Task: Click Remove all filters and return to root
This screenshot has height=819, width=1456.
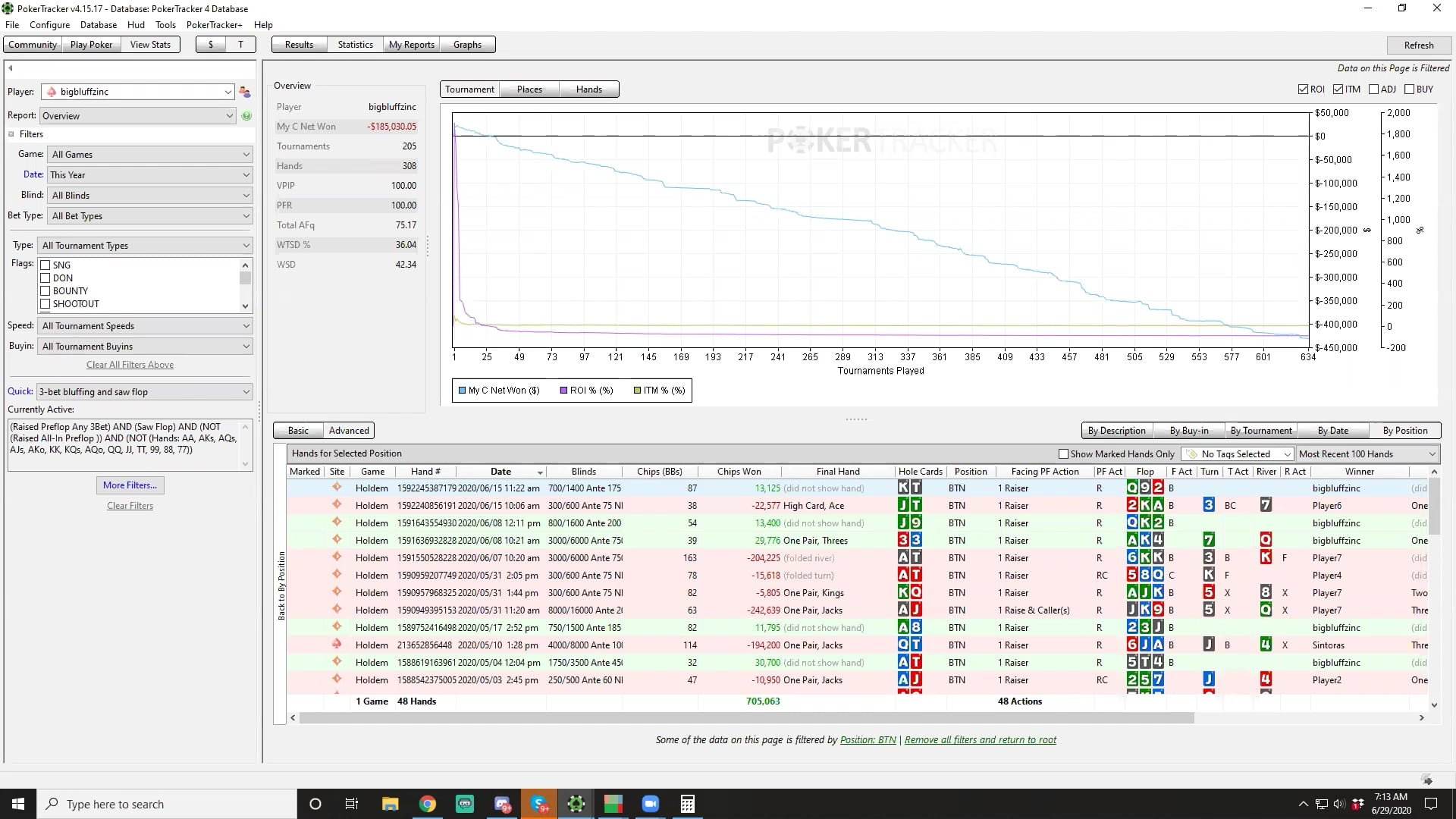Action: click(x=980, y=740)
